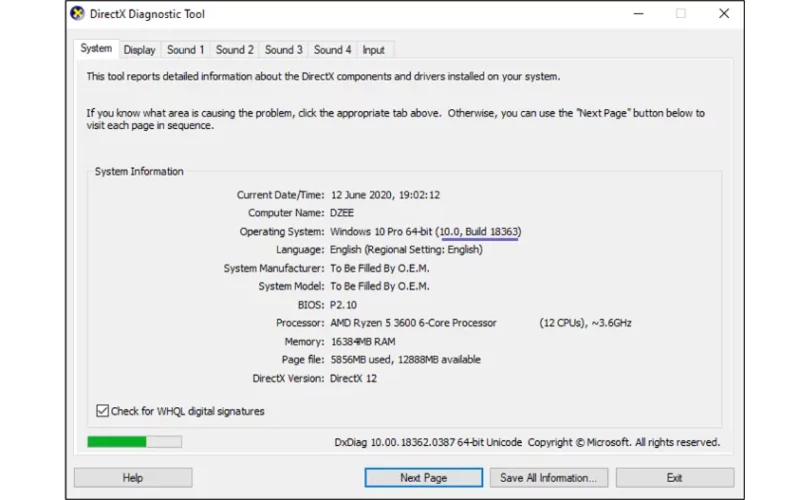Switch to the Input tab

click(x=373, y=50)
